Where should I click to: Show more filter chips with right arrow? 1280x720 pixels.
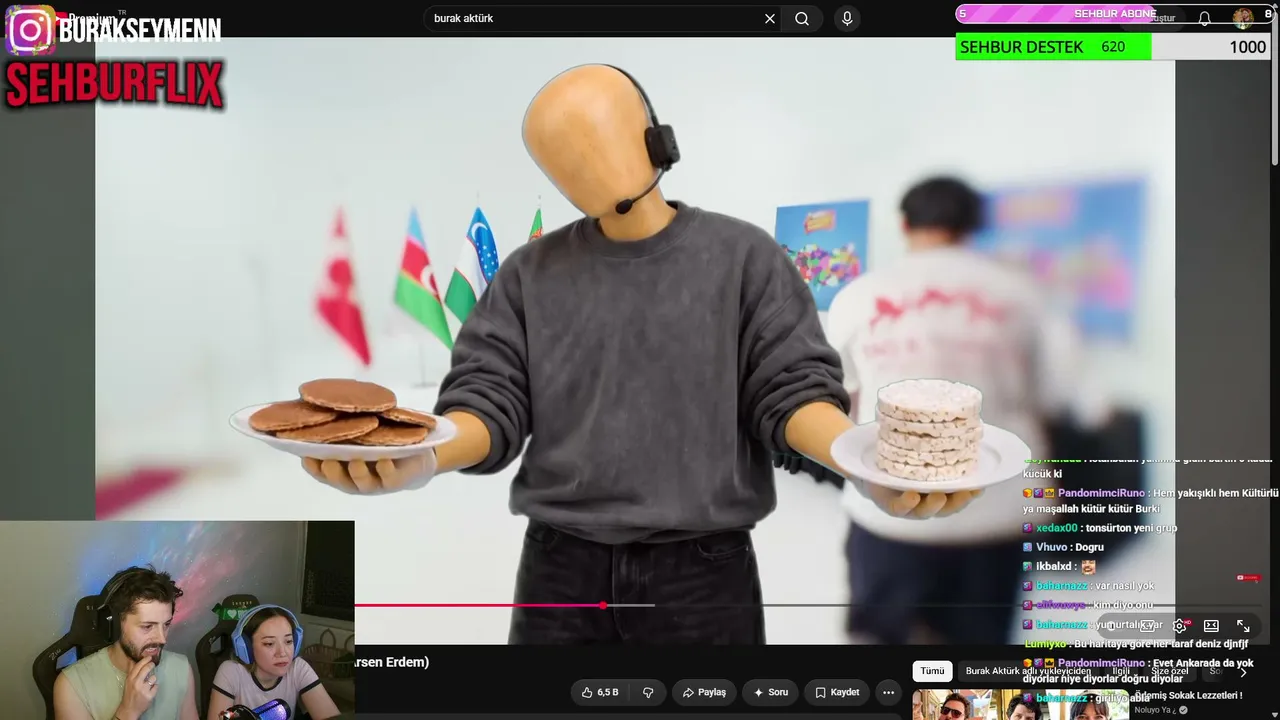1243,672
